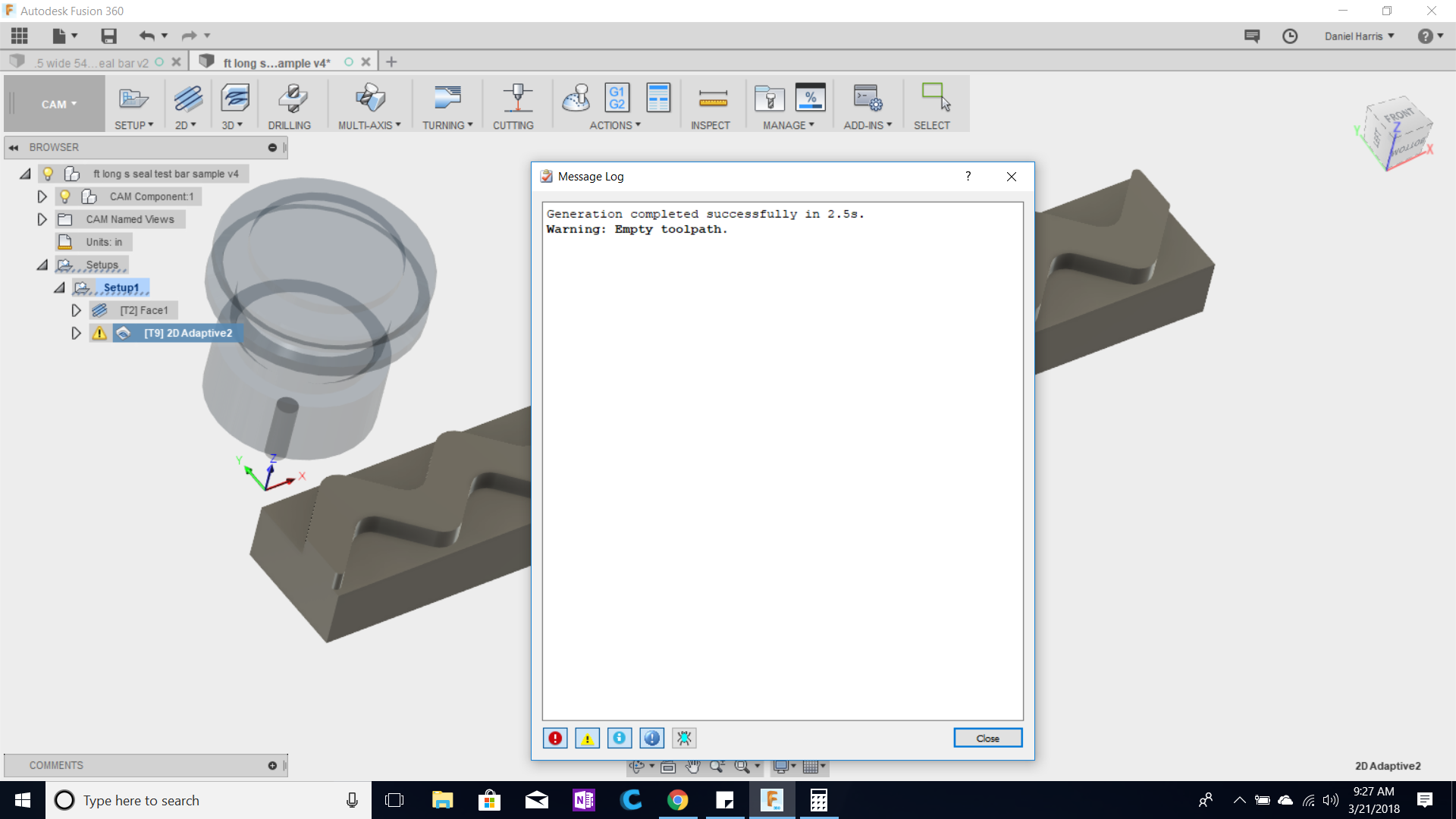Toggle the debug bug filter in Message Log

(684, 738)
